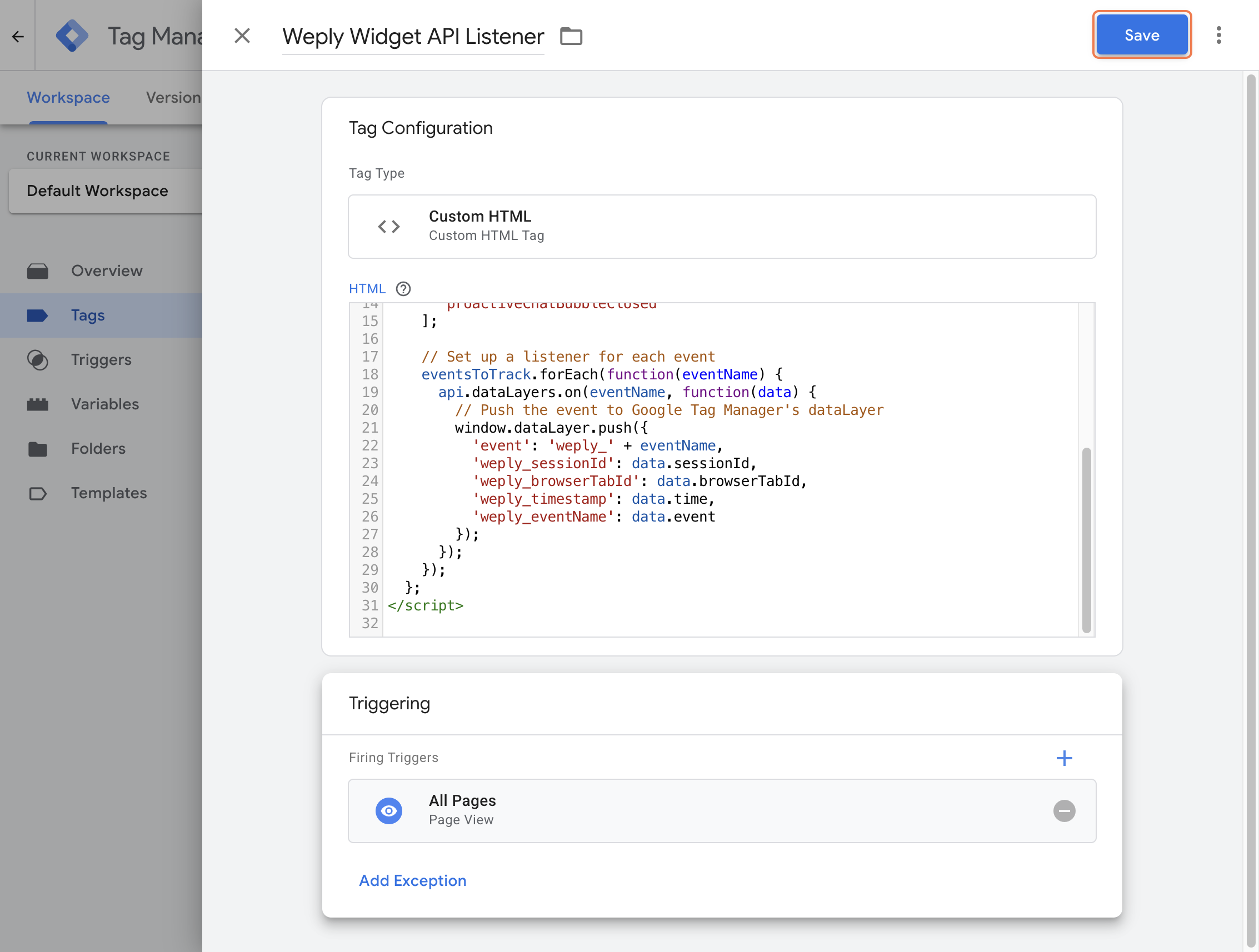Save the Weply Widget API Listener tag

pos(1141,36)
